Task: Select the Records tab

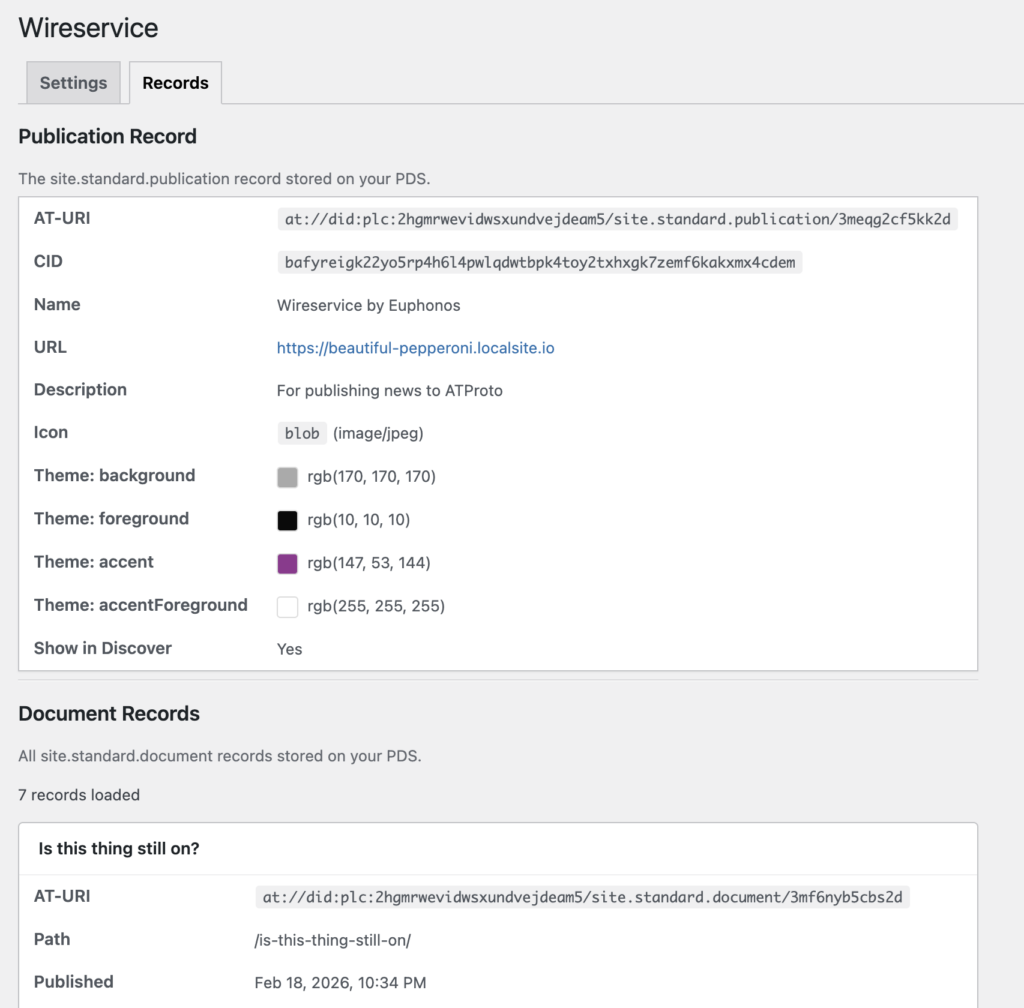Action: pos(175,83)
